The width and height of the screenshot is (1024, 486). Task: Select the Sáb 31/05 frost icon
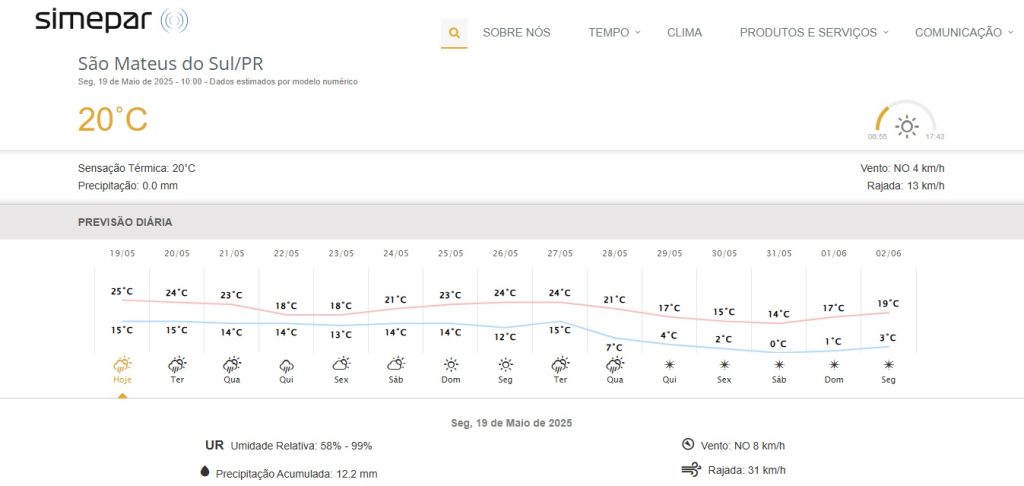click(778, 364)
